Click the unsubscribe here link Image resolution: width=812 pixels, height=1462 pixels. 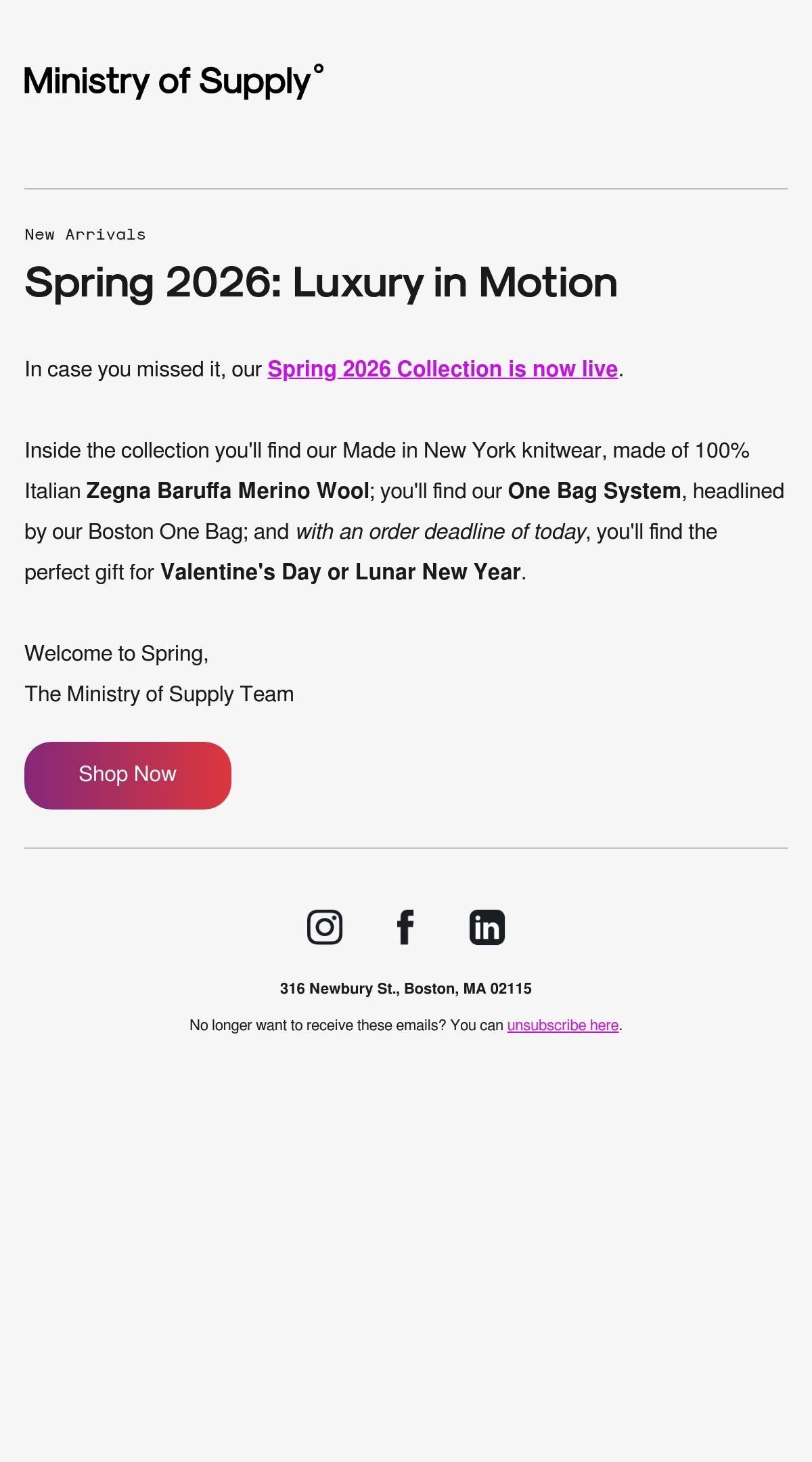coord(563,1025)
